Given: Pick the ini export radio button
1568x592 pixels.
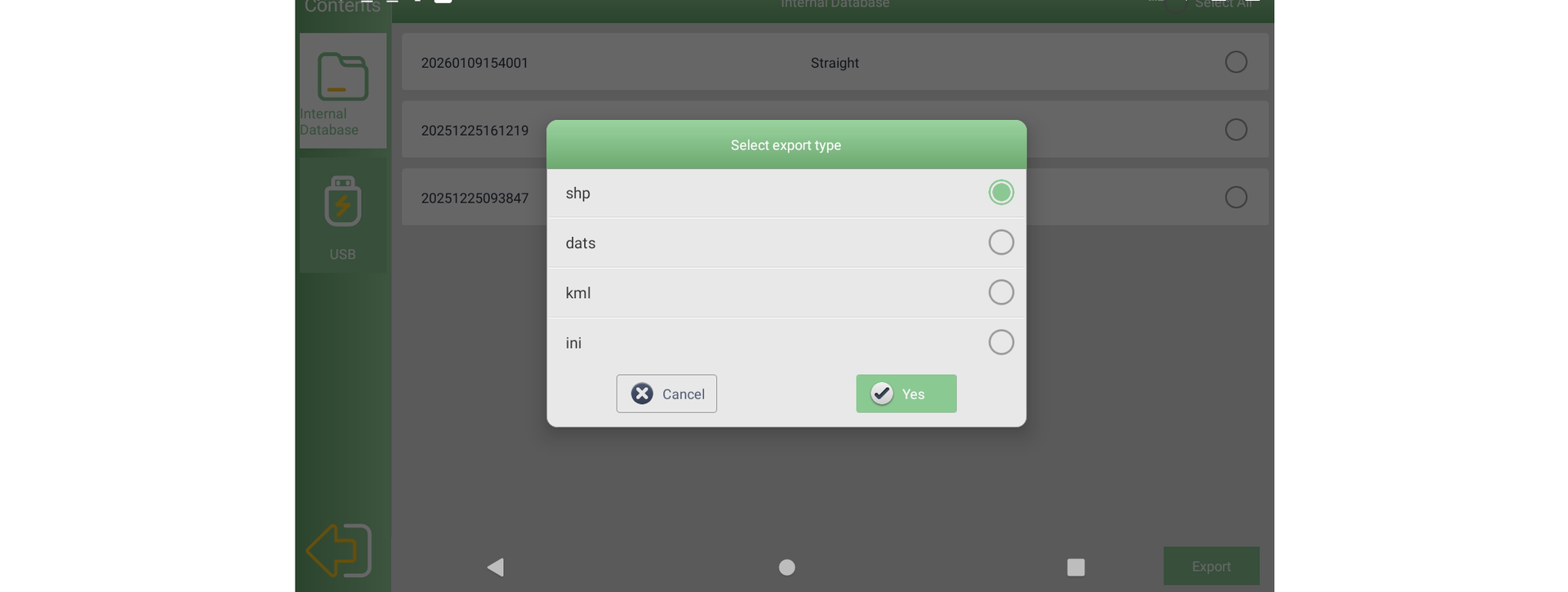Looking at the screenshot, I should [1000, 342].
